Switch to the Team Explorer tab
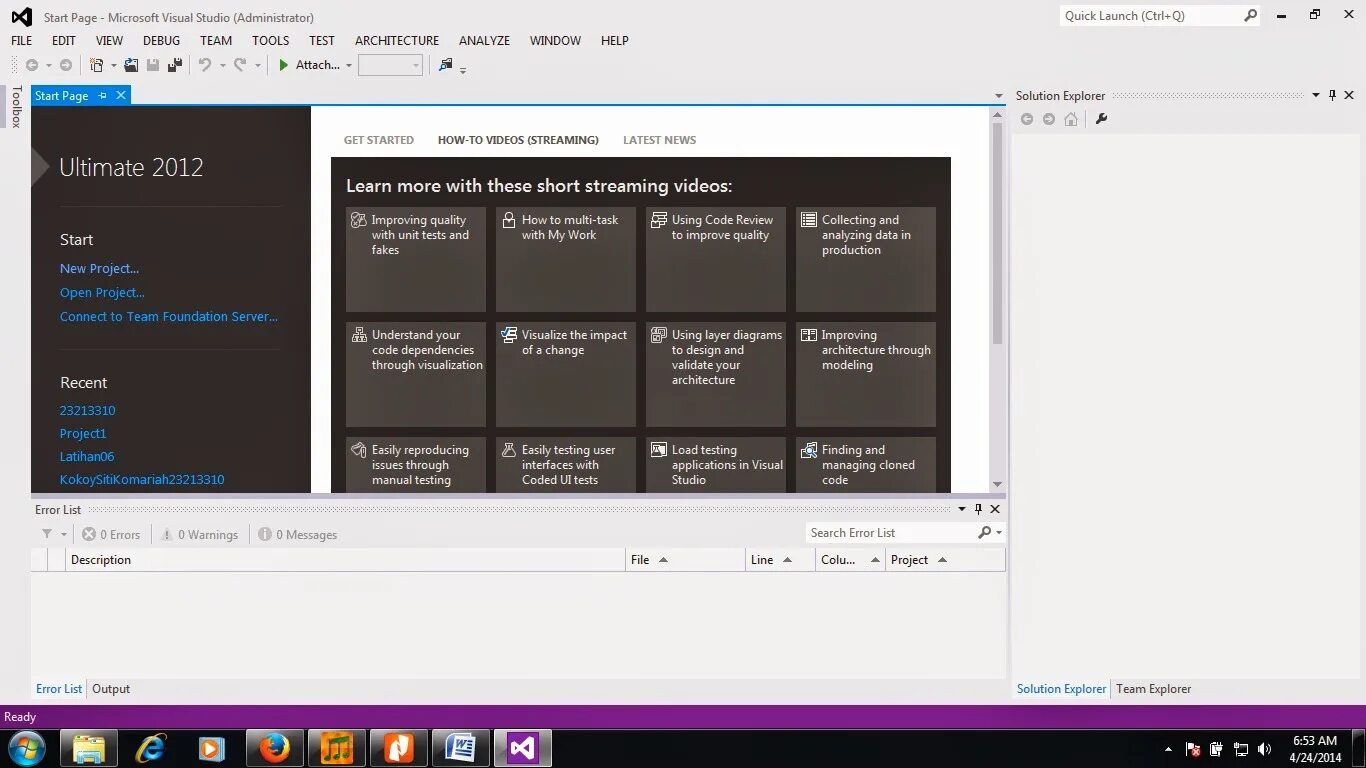The width and height of the screenshot is (1366, 768). [1153, 689]
